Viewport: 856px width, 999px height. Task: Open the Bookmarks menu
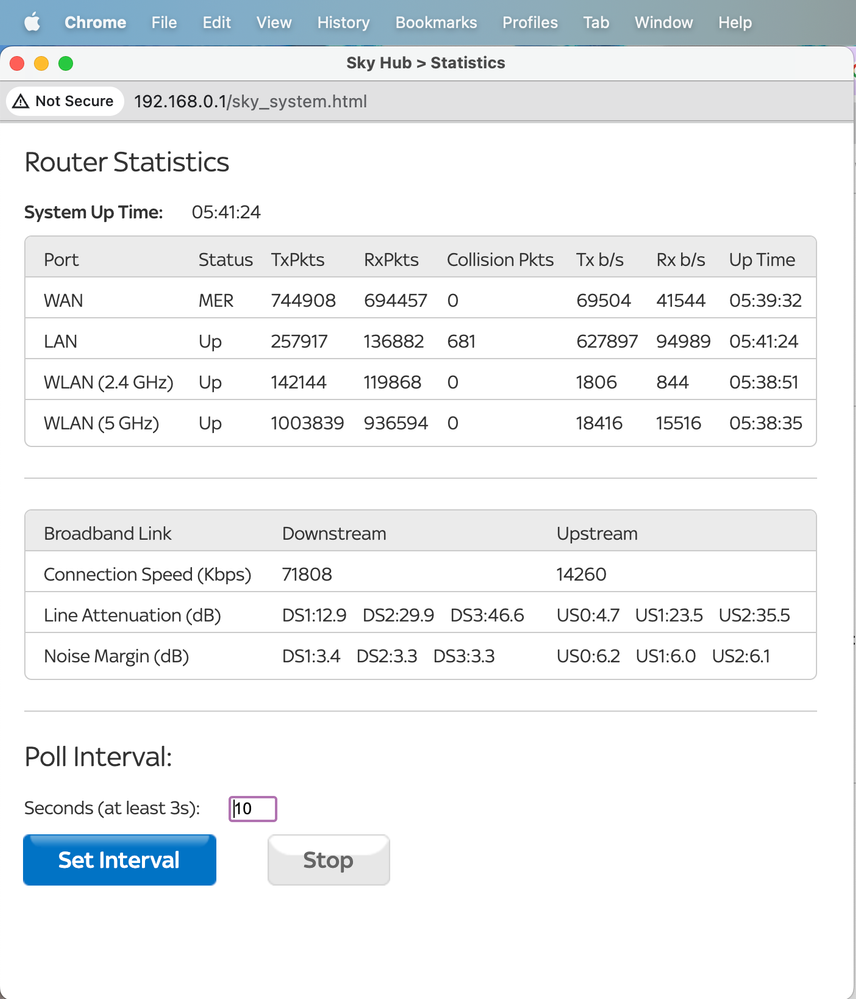pyautogui.click(x=436, y=22)
